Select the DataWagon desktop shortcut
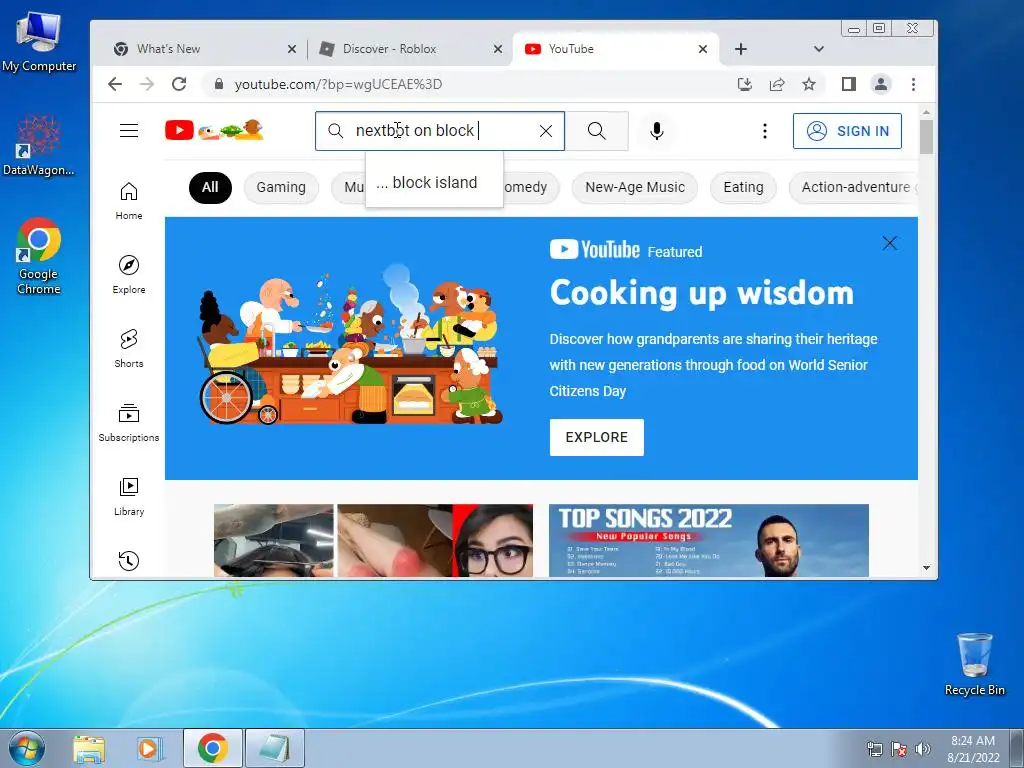The height and width of the screenshot is (768, 1024). click(x=39, y=145)
